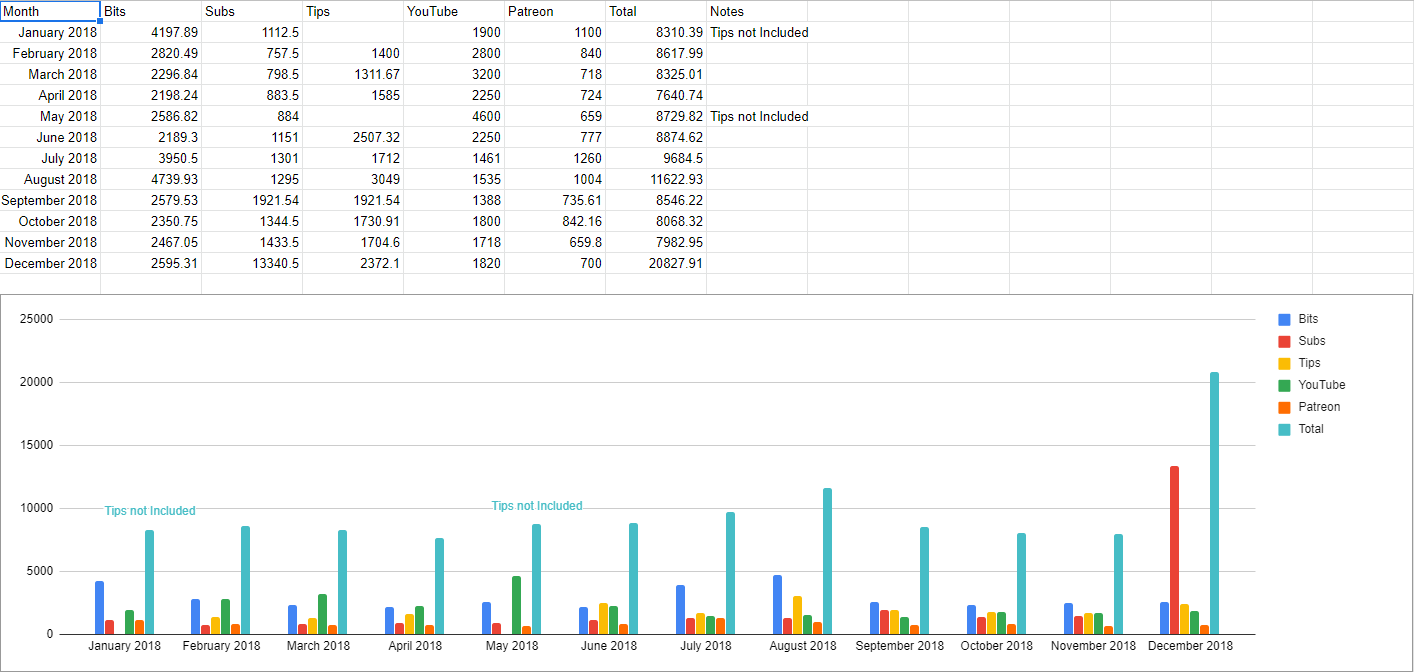This screenshot has width=1414, height=672.
Task: Click the blue Bits bar for July 2018
Action: pos(680,609)
